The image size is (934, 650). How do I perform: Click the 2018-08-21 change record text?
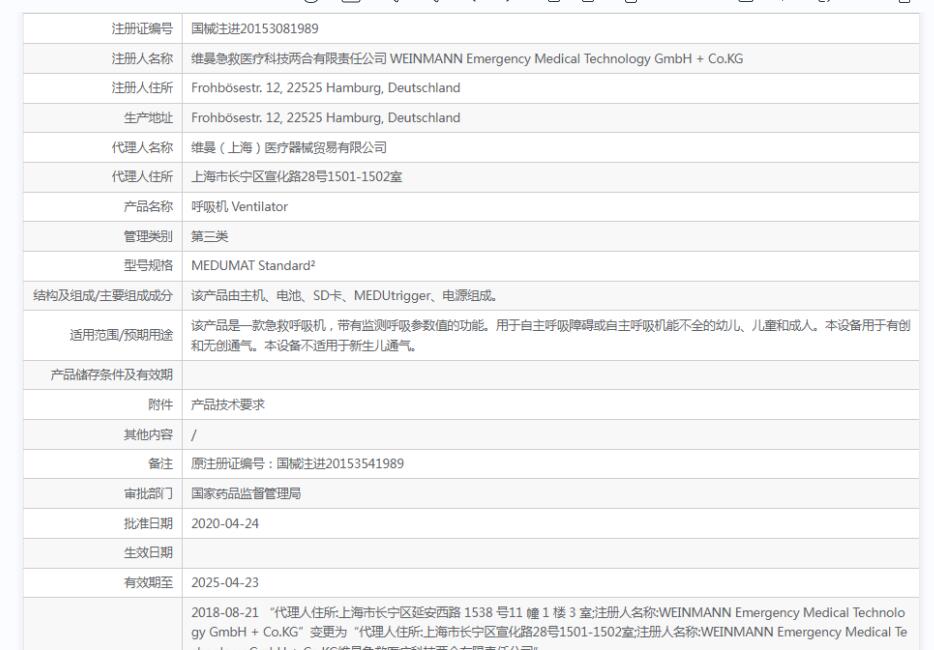click(x=549, y=628)
